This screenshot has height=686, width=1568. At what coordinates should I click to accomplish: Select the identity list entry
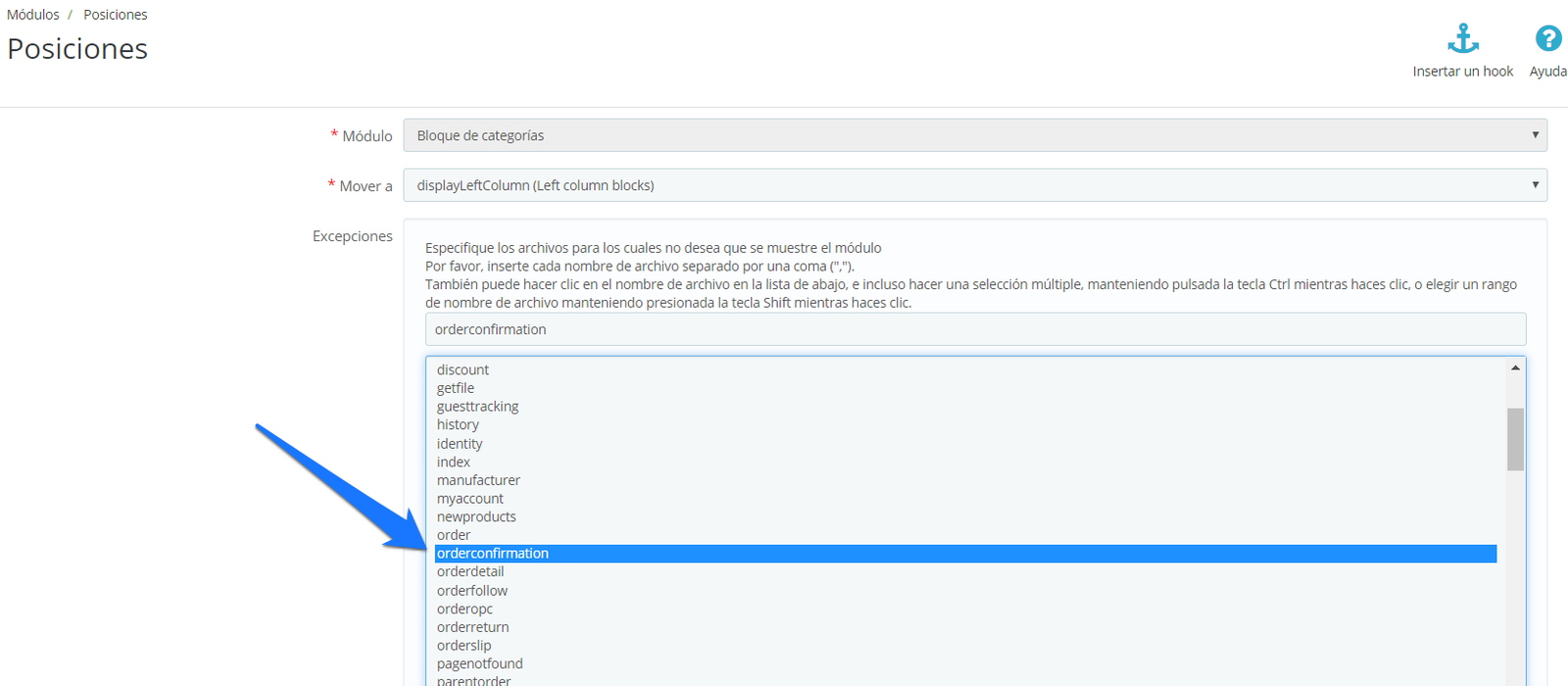[x=460, y=444]
